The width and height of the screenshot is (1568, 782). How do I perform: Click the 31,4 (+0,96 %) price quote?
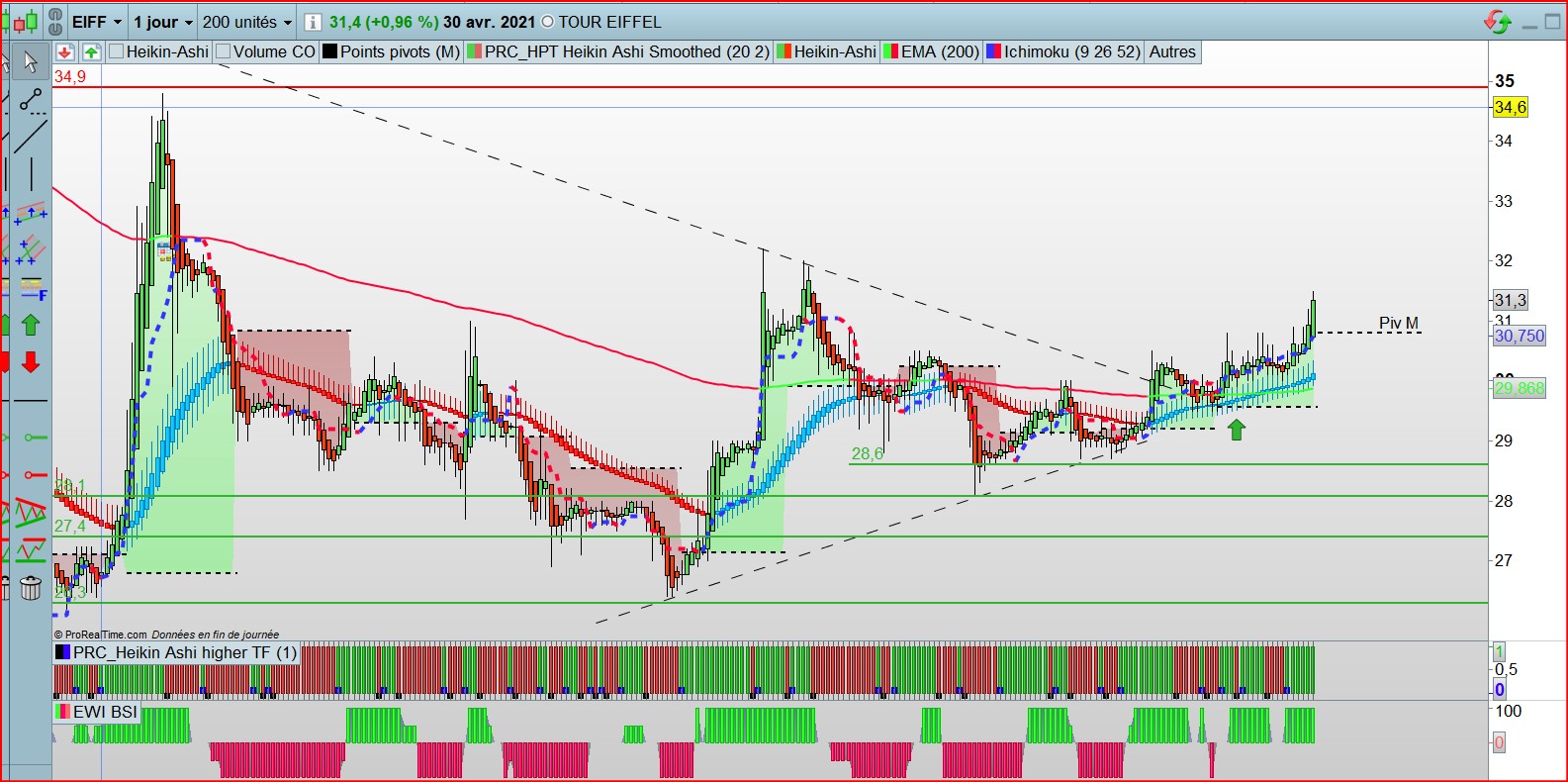[x=384, y=22]
